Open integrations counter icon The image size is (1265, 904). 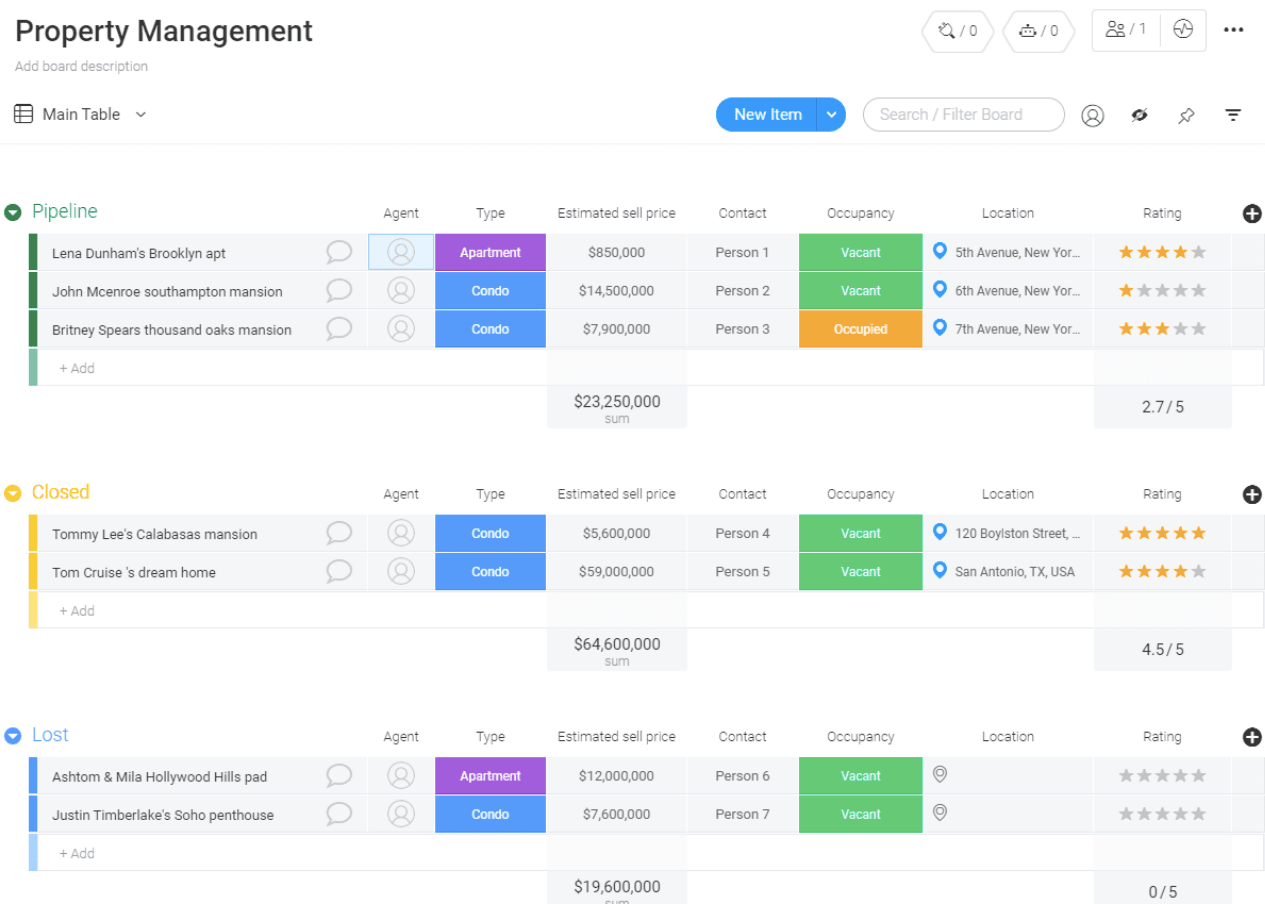pyautogui.click(x=957, y=31)
